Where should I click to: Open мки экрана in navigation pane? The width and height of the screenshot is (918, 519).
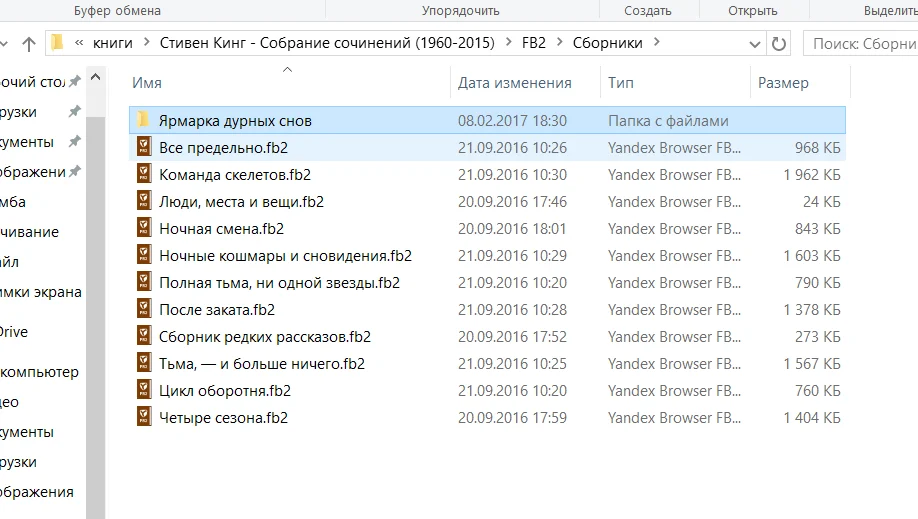point(41,292)
